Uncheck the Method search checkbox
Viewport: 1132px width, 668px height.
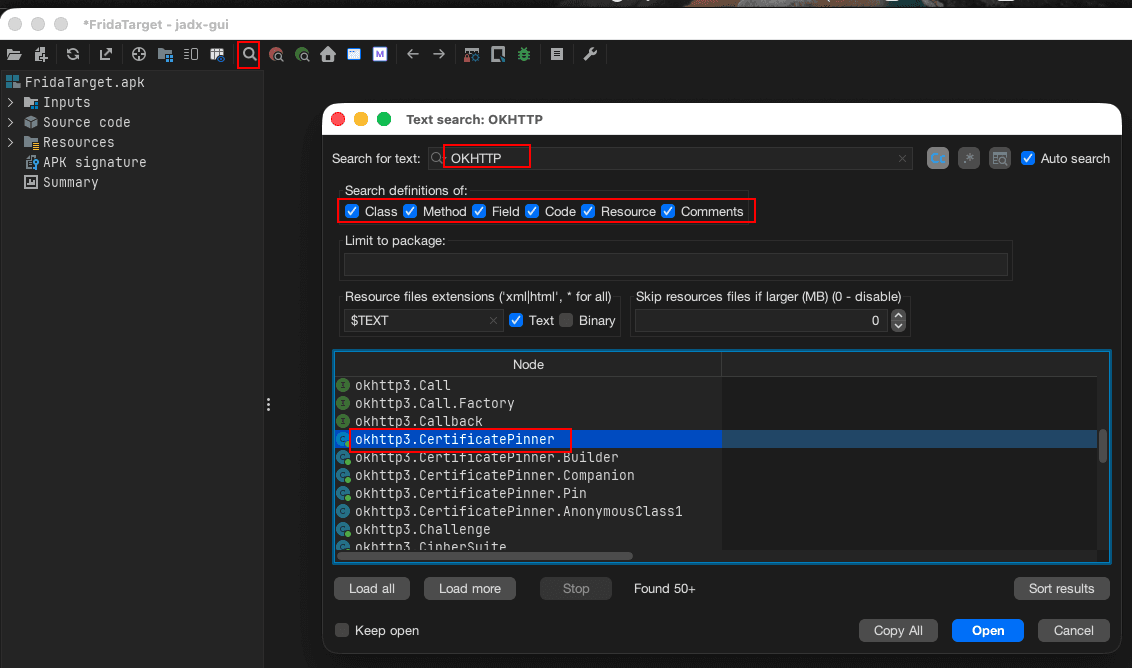tap(410, 211)
